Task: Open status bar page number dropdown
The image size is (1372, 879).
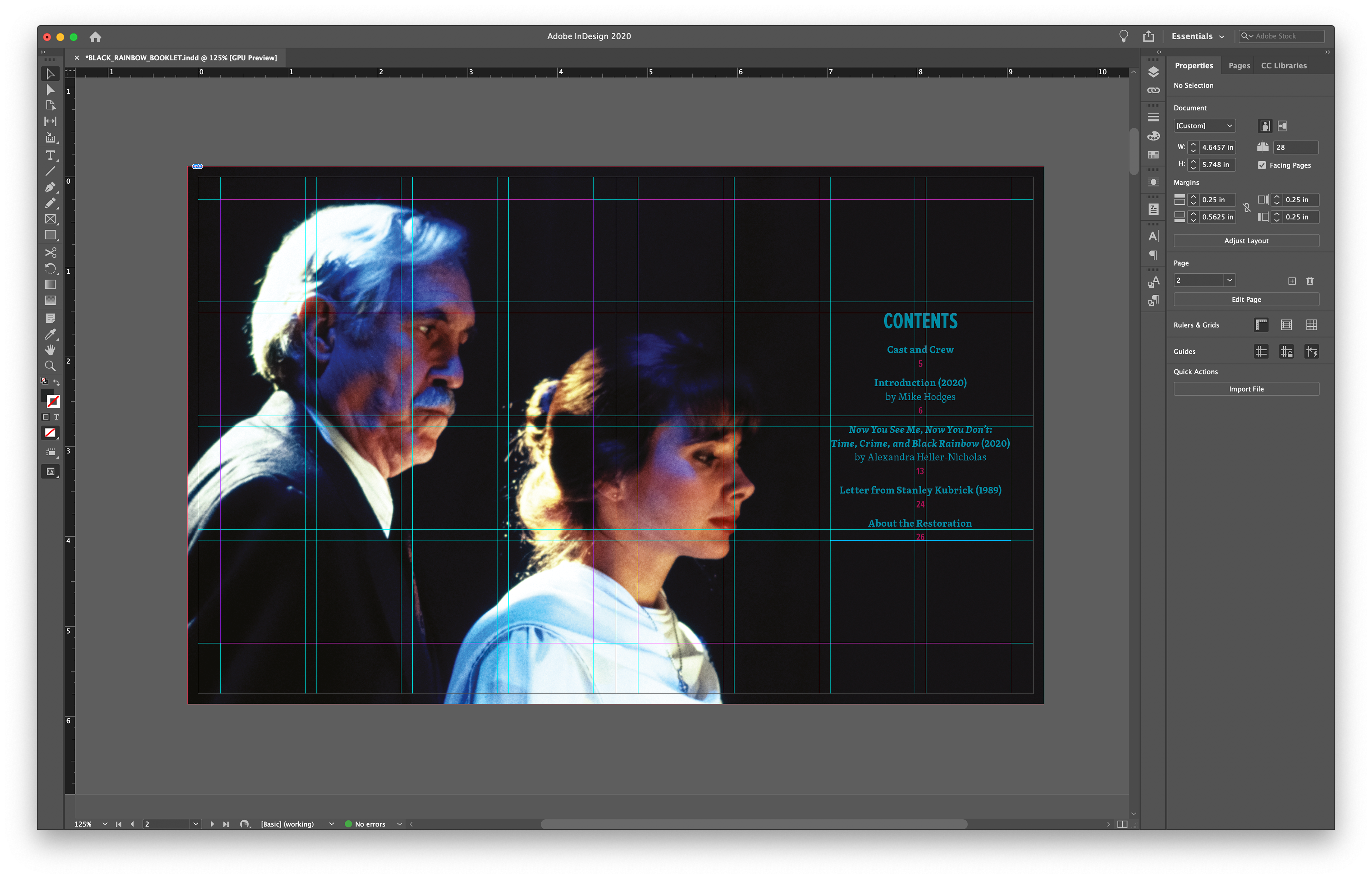Action: (x=196, y=824)
